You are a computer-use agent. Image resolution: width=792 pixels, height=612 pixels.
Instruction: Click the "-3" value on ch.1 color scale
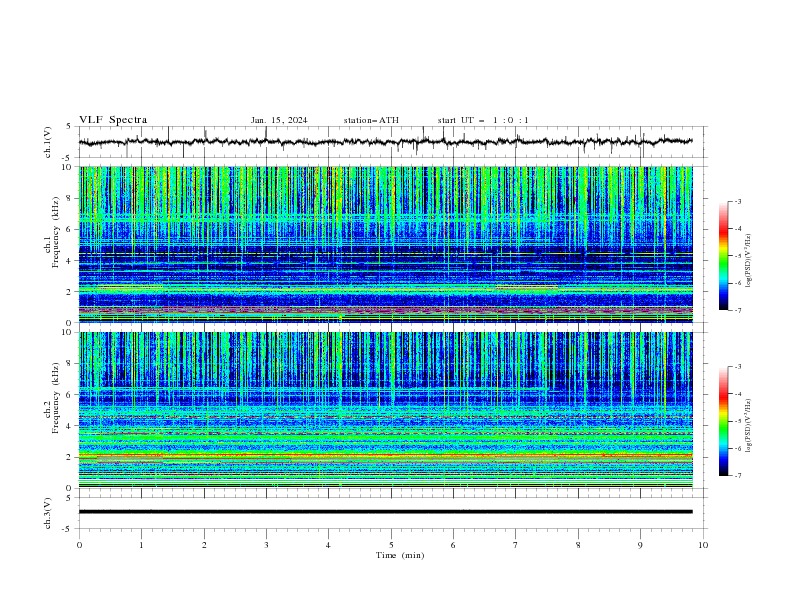coord(737,201)
